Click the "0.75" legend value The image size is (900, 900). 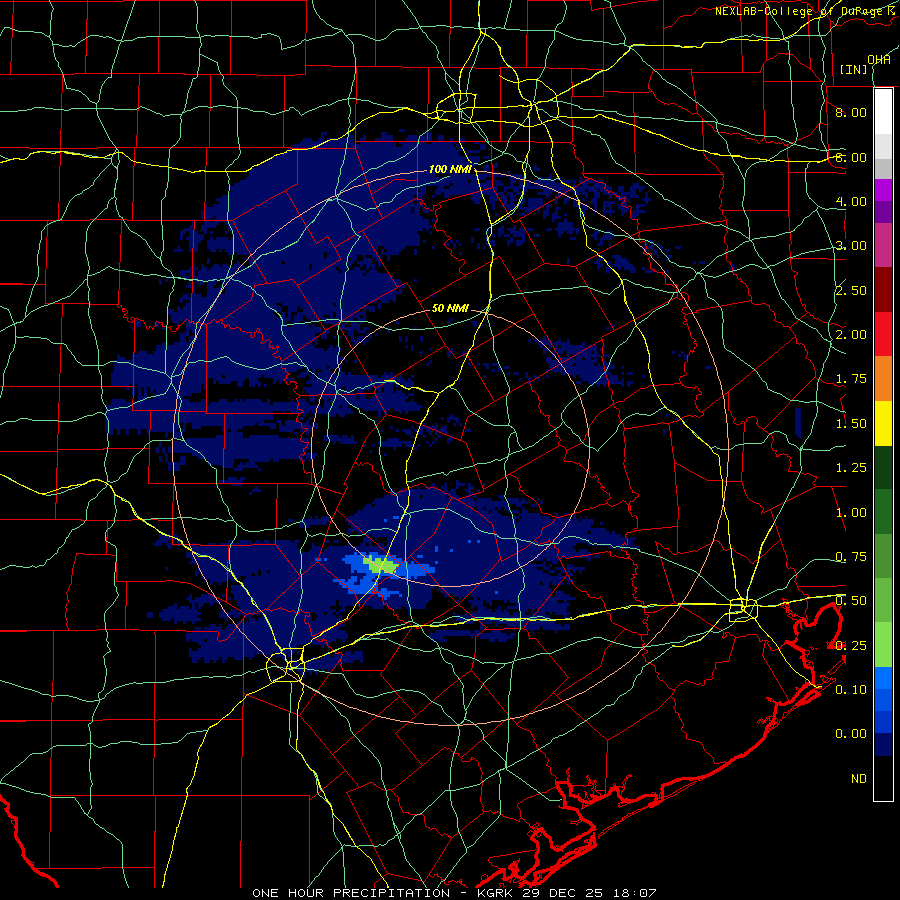pyautogui.click(x=851, y=557)
